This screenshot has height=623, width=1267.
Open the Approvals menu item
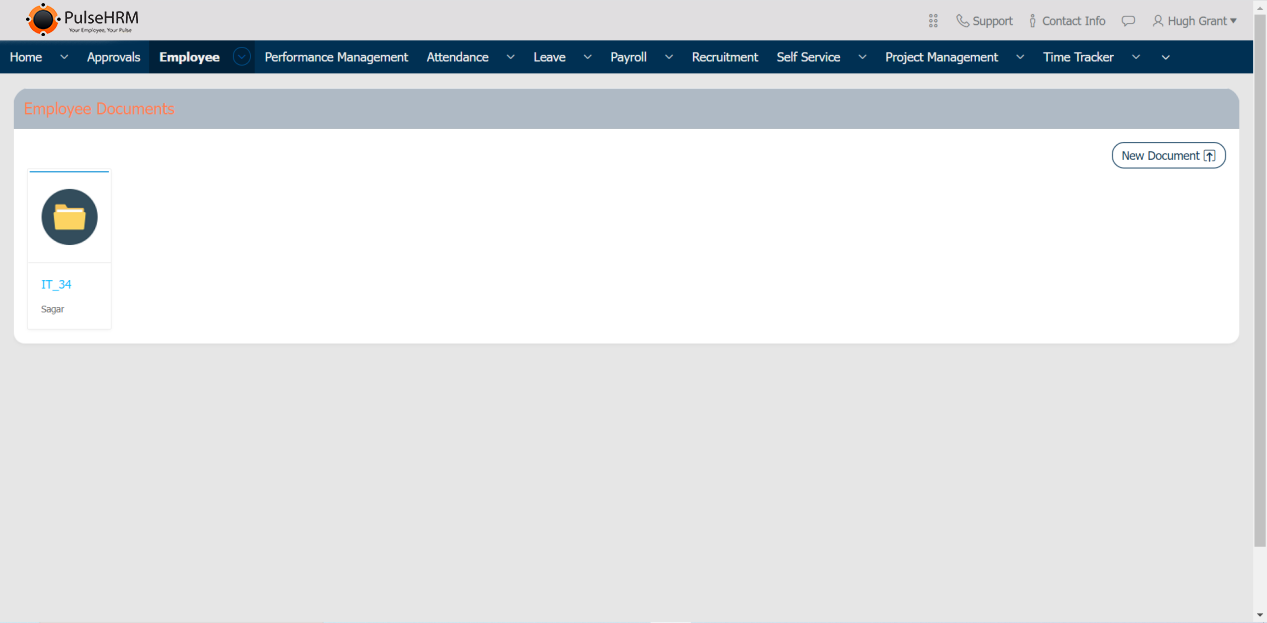click(x=113, y=57)
